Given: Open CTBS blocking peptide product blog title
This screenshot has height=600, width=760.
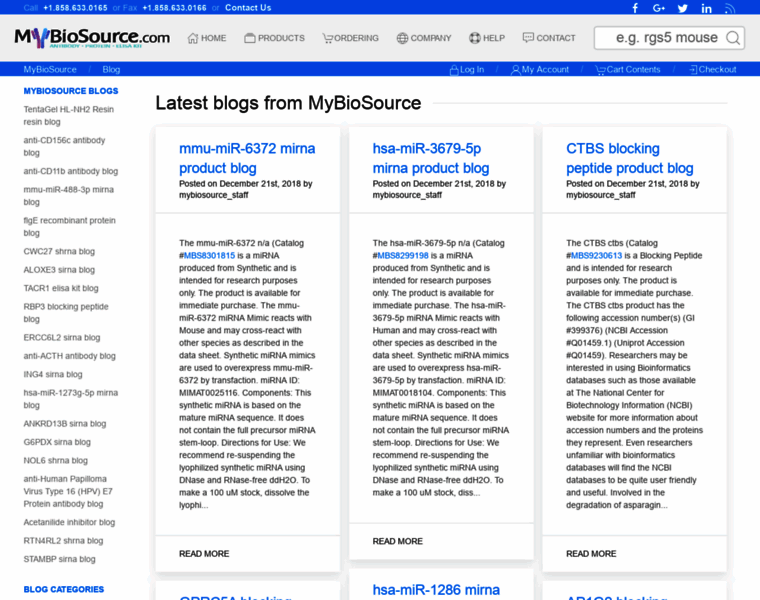Looking at the screenshot, I should tap(630, 158).
